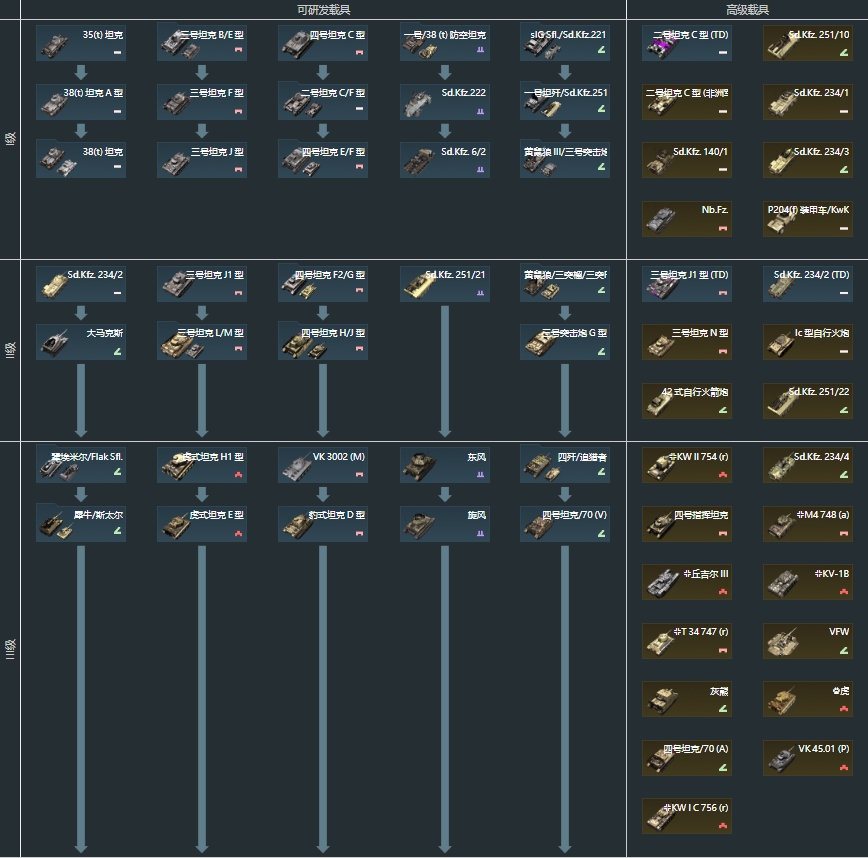Click the I级 rank label
Image resolution: width=868 pixels, height=858 pixels.
tap(11, 138)
